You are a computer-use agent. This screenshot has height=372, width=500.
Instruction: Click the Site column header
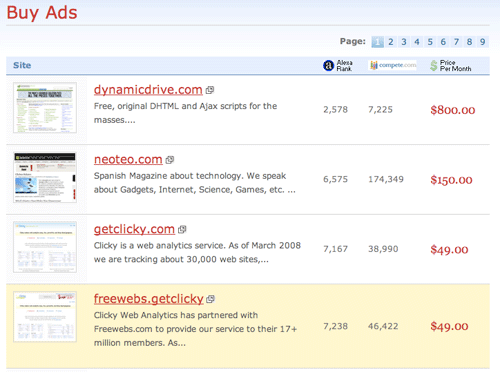coord(22,65)
